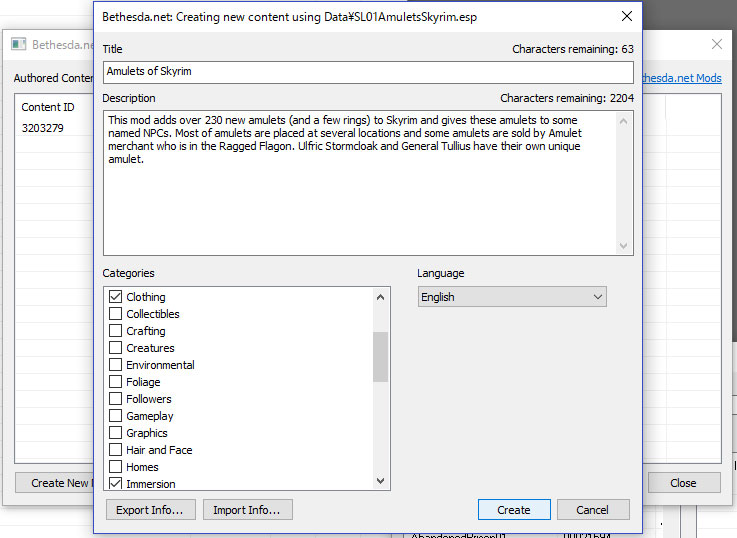Open the Language dropdown showing English
Viewport: 737px width, 538px height.
pyautogui.click(x=512, y=297)
